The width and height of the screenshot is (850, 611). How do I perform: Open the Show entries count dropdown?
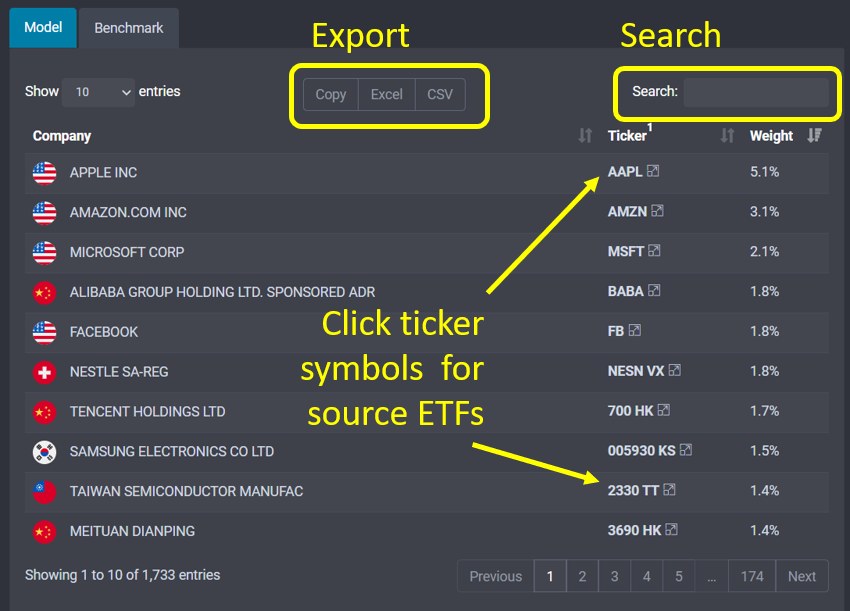(98, 92)
